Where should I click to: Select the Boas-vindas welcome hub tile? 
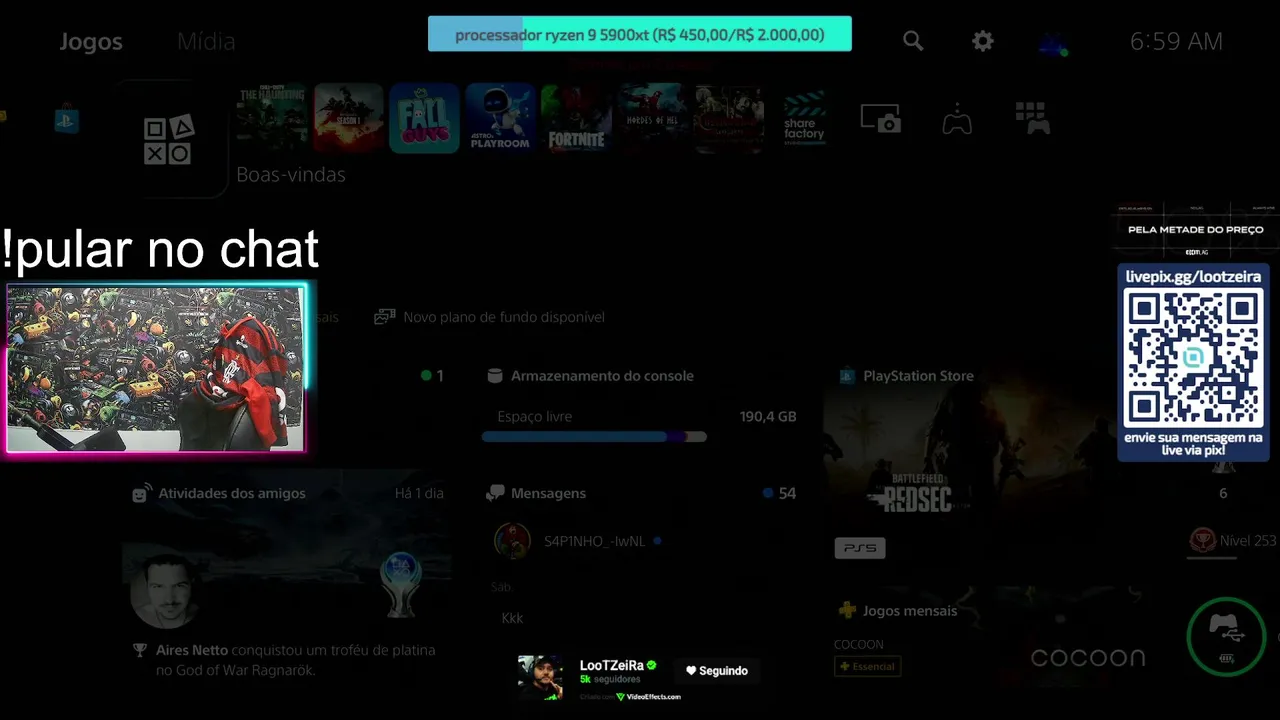[x=168, y=140]
